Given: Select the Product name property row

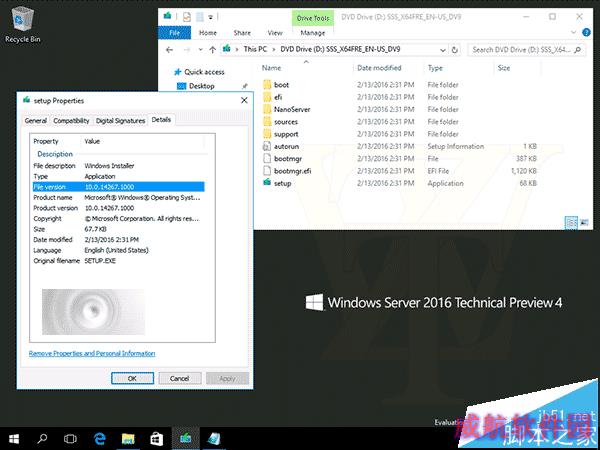Looking at the screenshot, I should pos(119,197).
